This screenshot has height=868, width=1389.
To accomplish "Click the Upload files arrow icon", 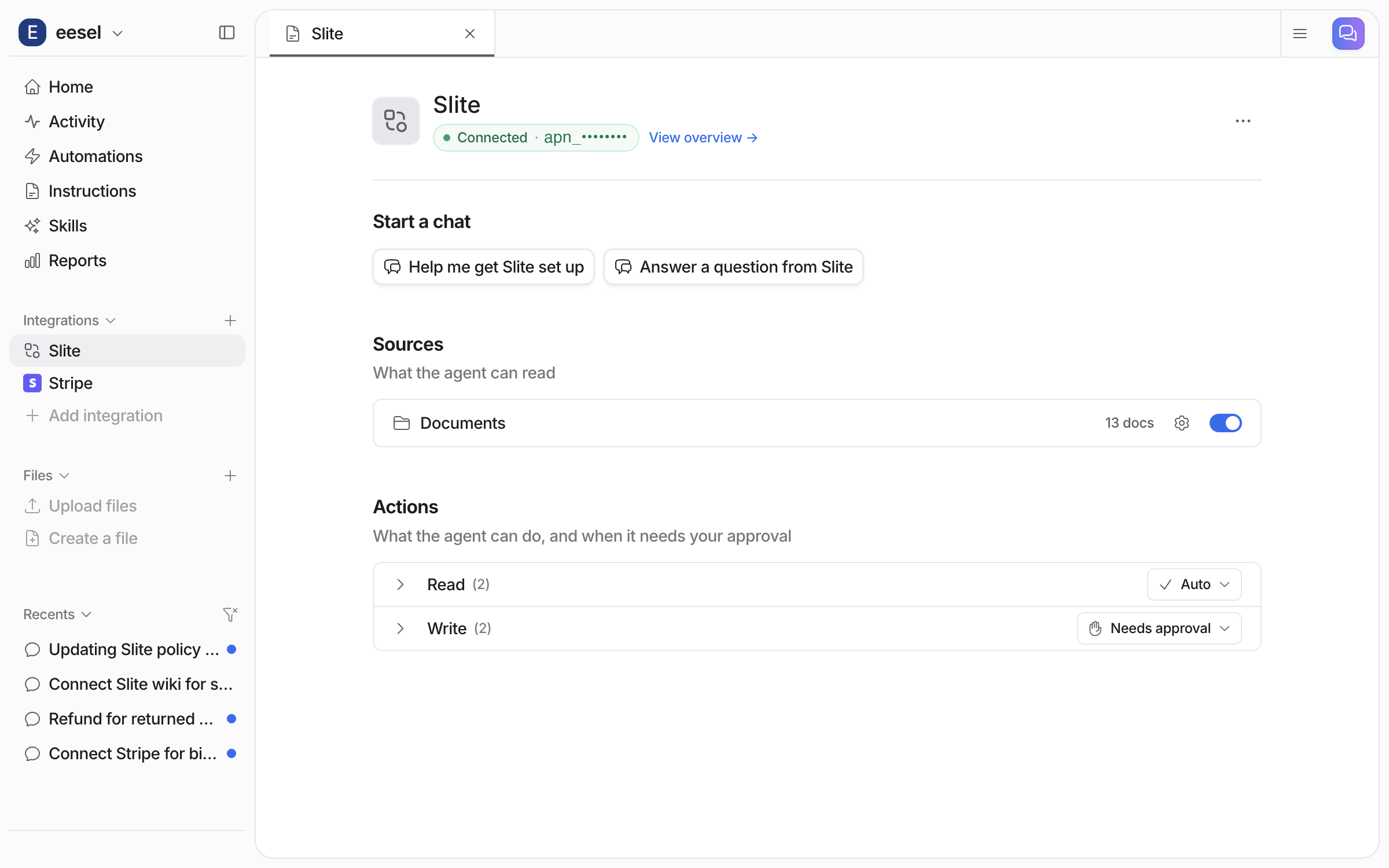I will pyautogui.click(x=32, y=506).
